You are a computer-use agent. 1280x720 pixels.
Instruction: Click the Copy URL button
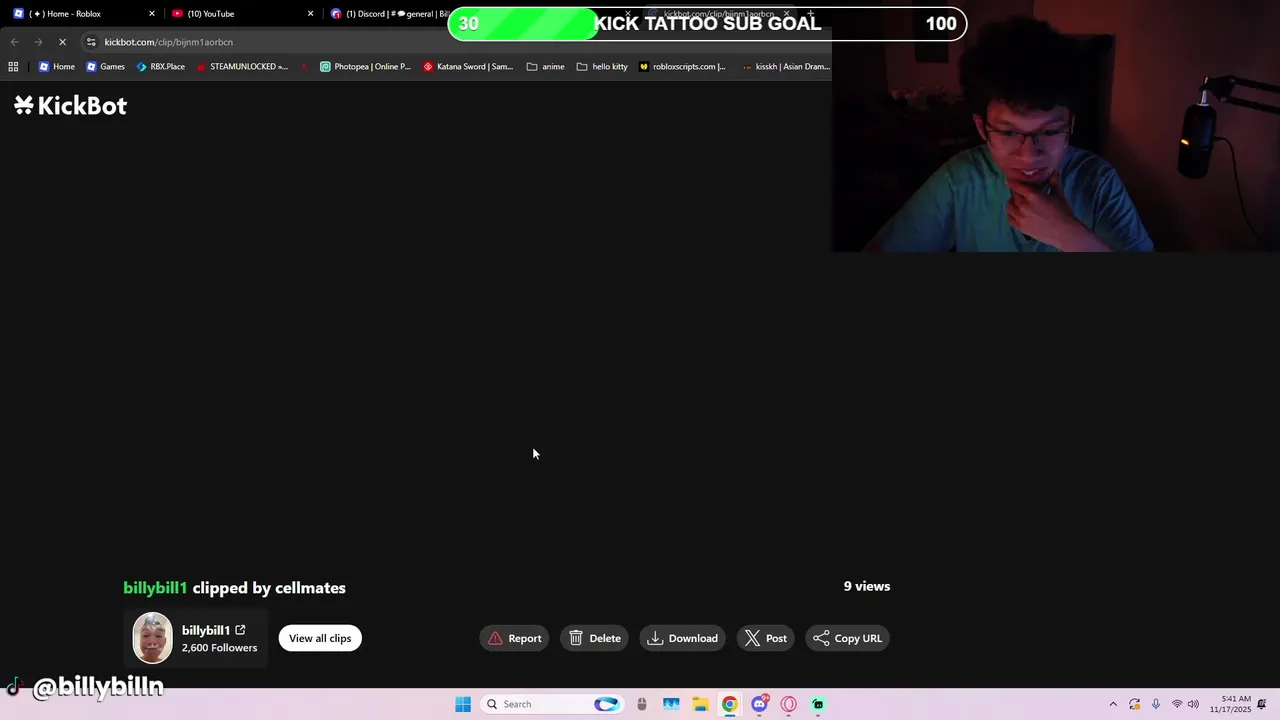pos(847,638)
